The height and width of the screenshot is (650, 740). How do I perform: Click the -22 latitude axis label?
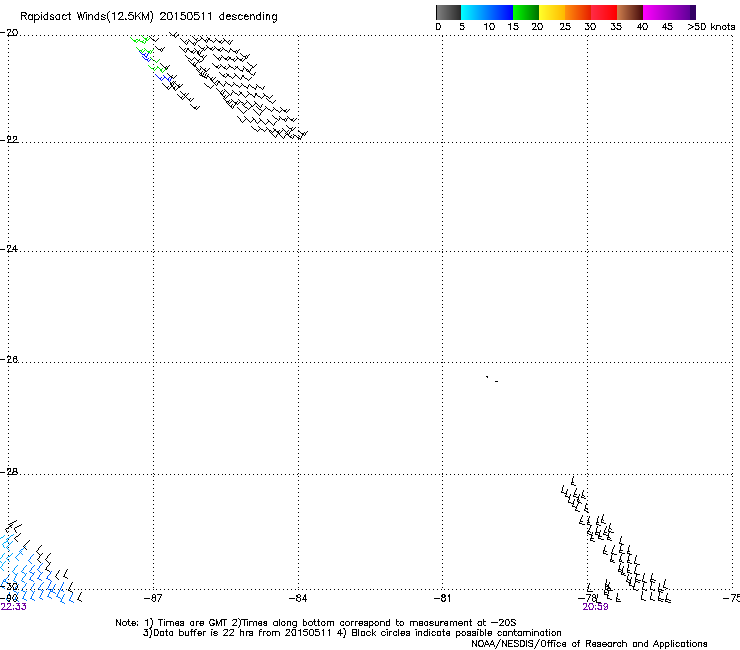coord(9,140)
